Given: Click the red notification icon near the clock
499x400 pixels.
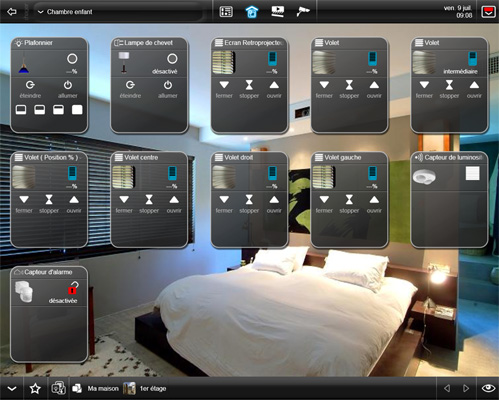Looking at the screenshot, I should [488, 12].
